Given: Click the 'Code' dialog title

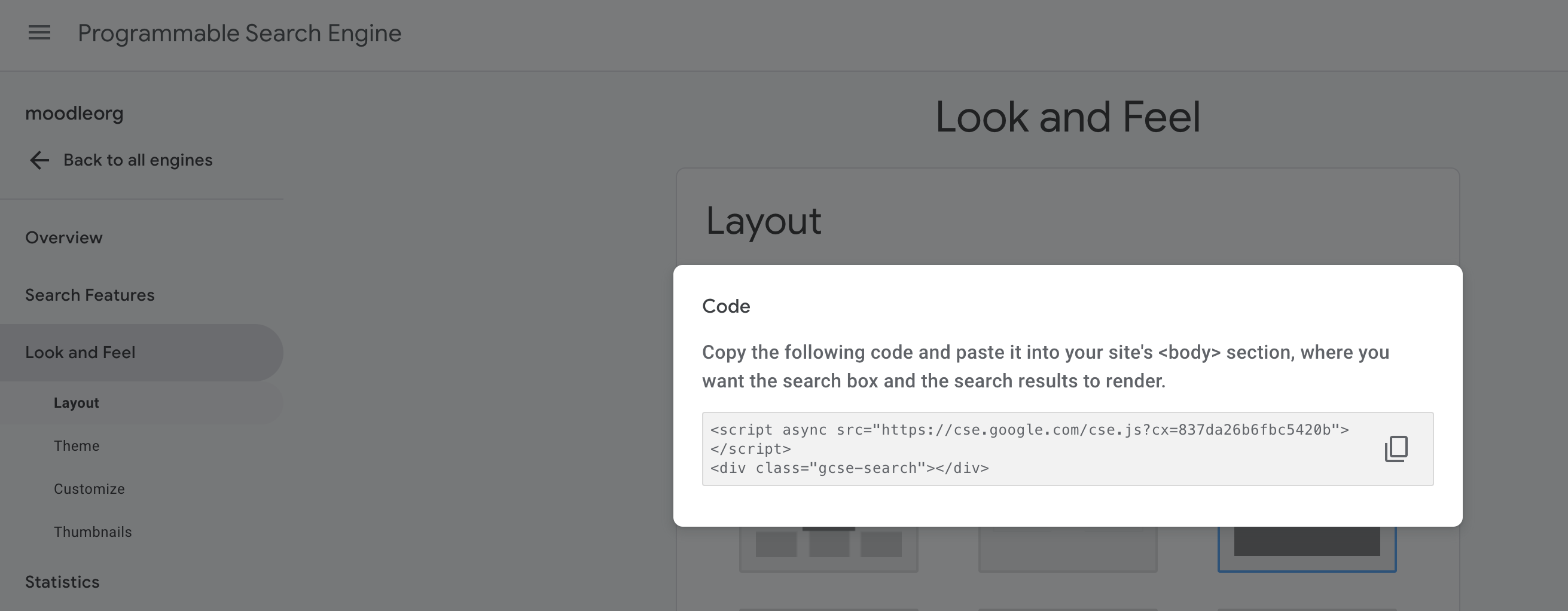Looking at the screenshot, I should [726, 306].
